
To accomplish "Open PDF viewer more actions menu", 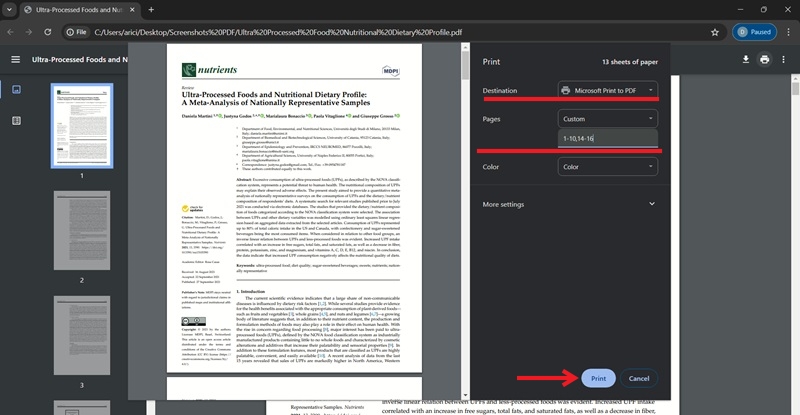I will [x=784, y=60].
